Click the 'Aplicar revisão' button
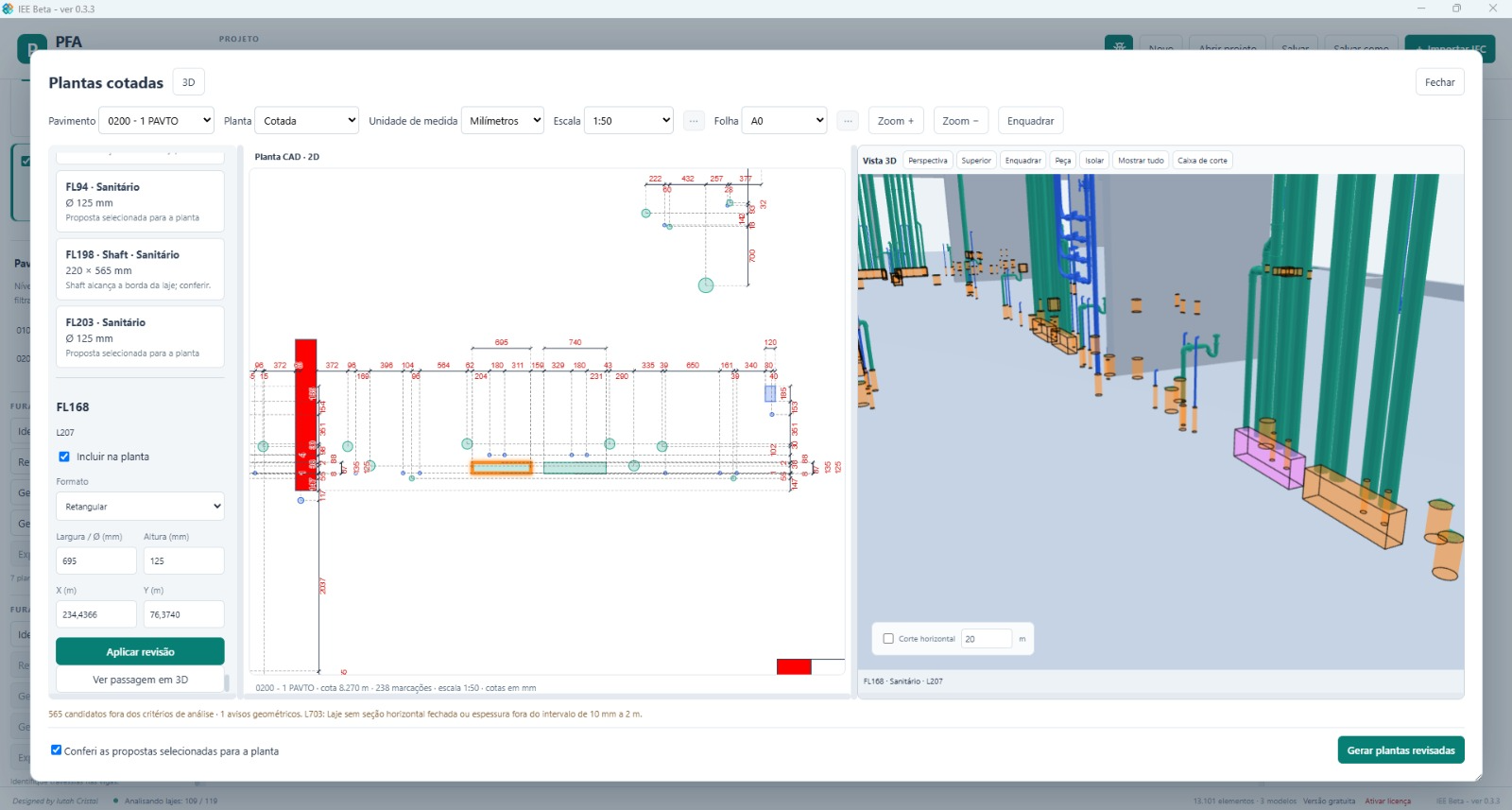The height and width of the screenshot is (810, 1512). pyautogui.click(x=140, y=651)
